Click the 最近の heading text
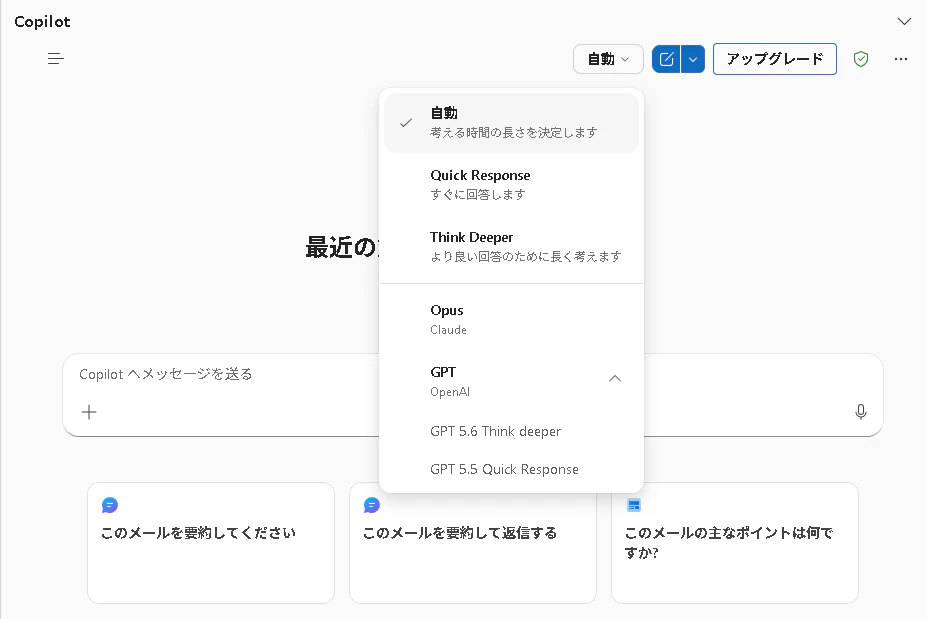The height and width of the screenshot is (619, 926). (341, 247)
